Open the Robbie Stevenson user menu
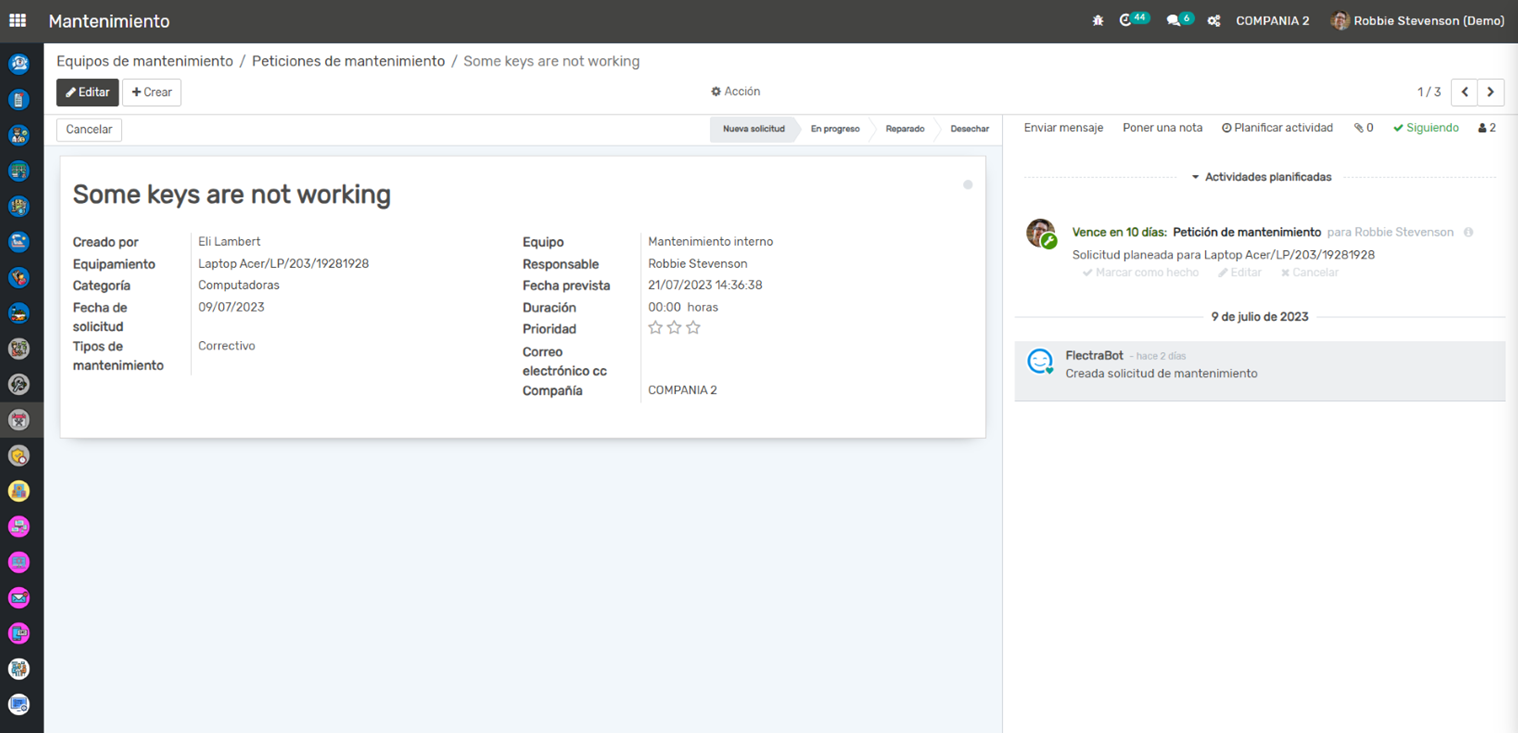Screen dimensions: 1518x733 click(x=1418, y=21)
